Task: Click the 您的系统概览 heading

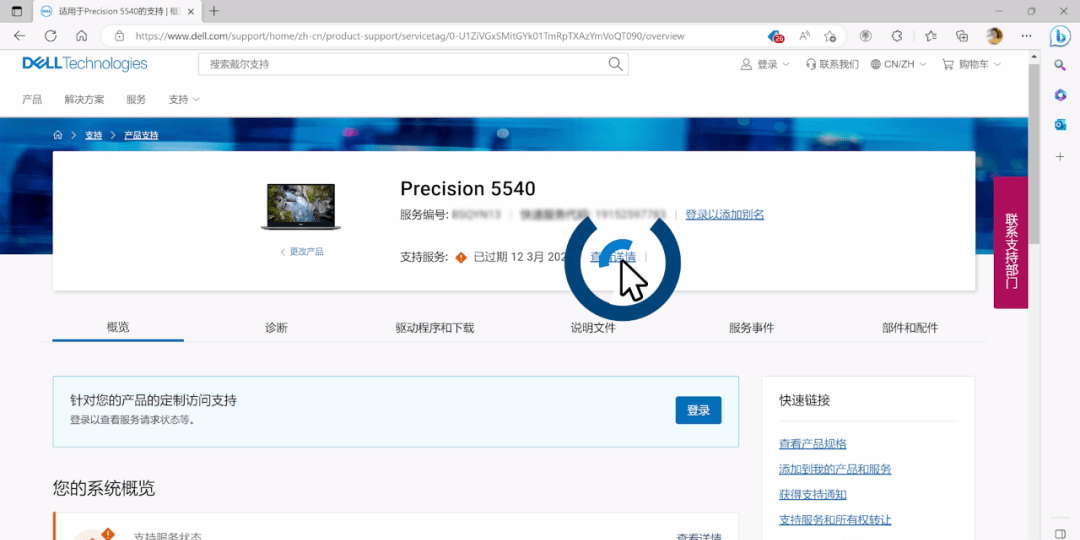Action: tap(104, 489)
